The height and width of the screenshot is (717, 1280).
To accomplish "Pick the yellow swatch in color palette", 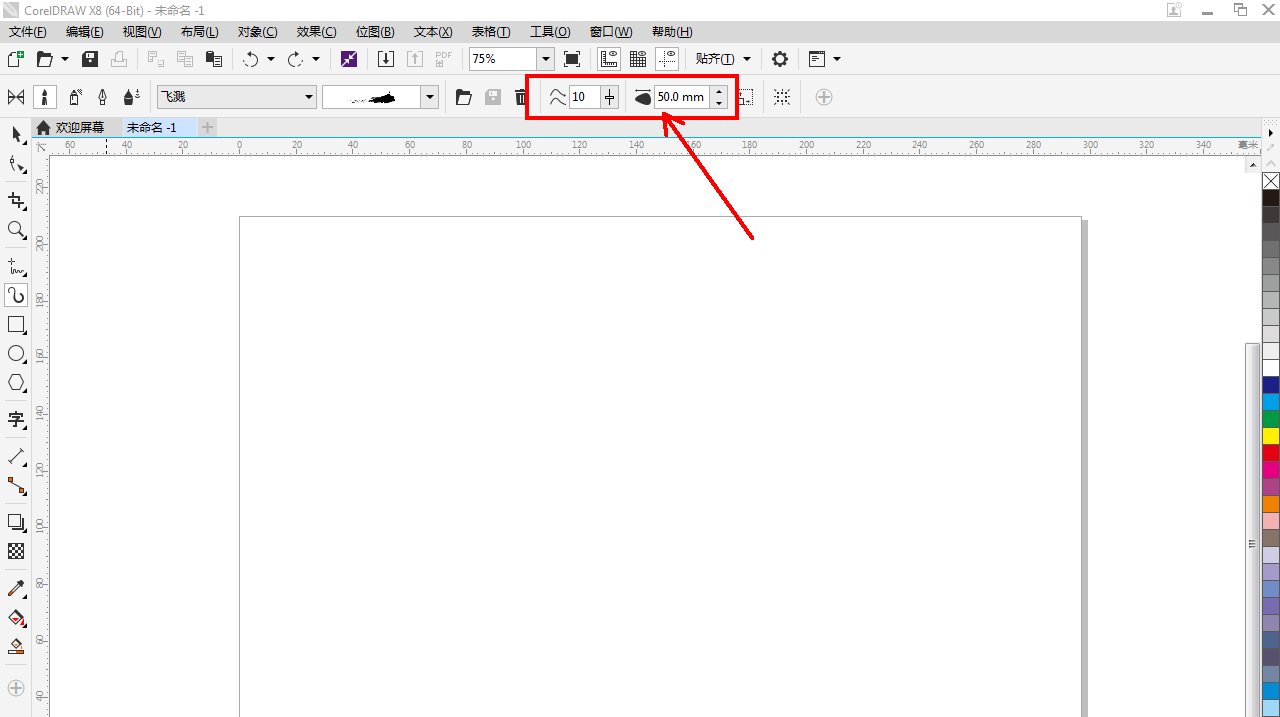I will tap(1271, 436).
